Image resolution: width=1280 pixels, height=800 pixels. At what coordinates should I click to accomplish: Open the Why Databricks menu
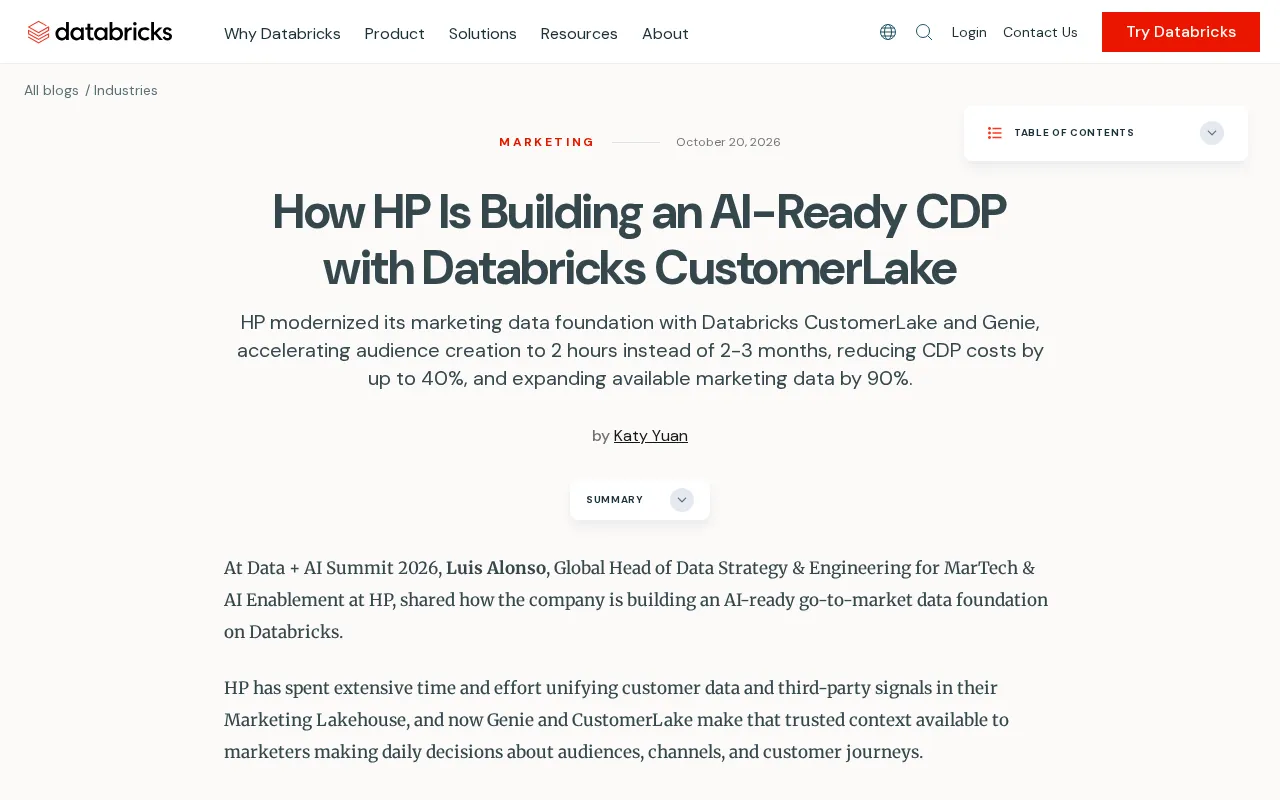[x=282, y=34]
